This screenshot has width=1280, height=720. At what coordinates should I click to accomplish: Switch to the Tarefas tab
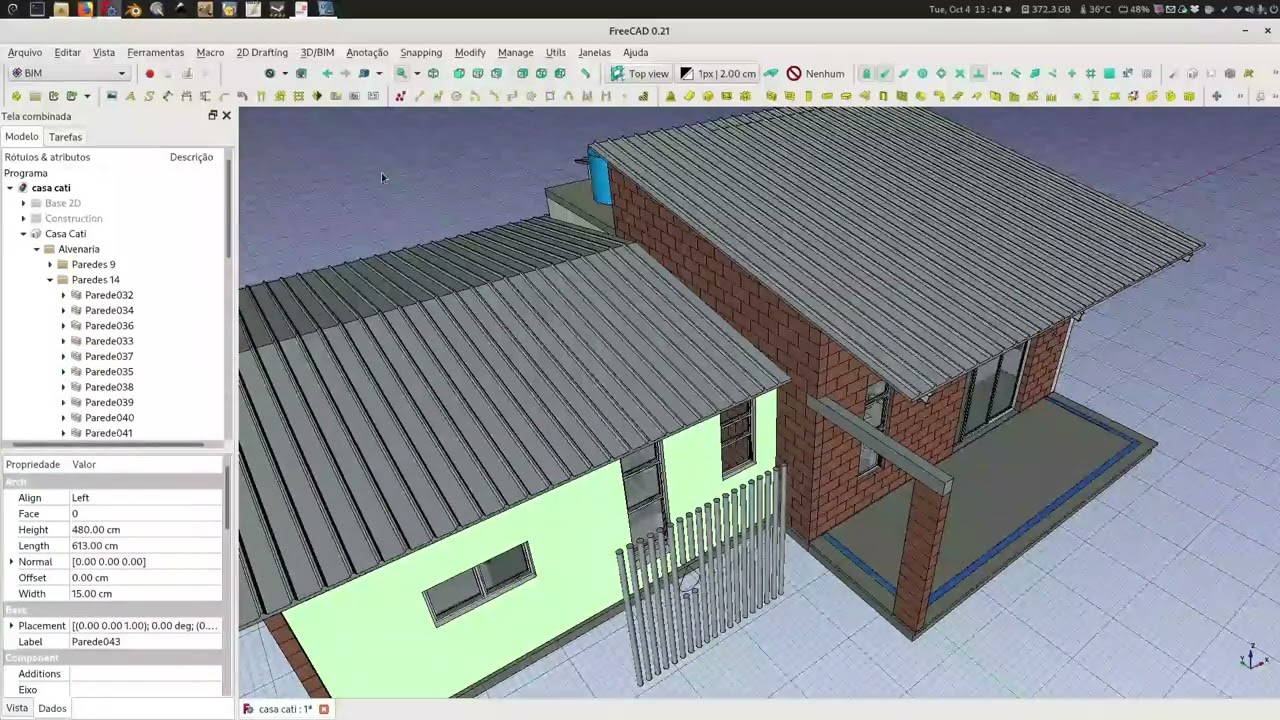click(65, 137)
